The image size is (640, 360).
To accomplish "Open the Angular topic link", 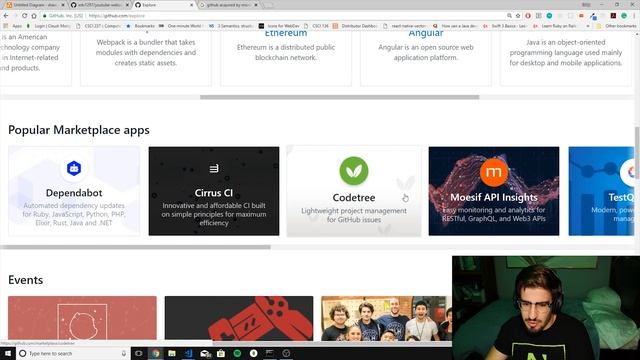I will click(x=426, y=33).
